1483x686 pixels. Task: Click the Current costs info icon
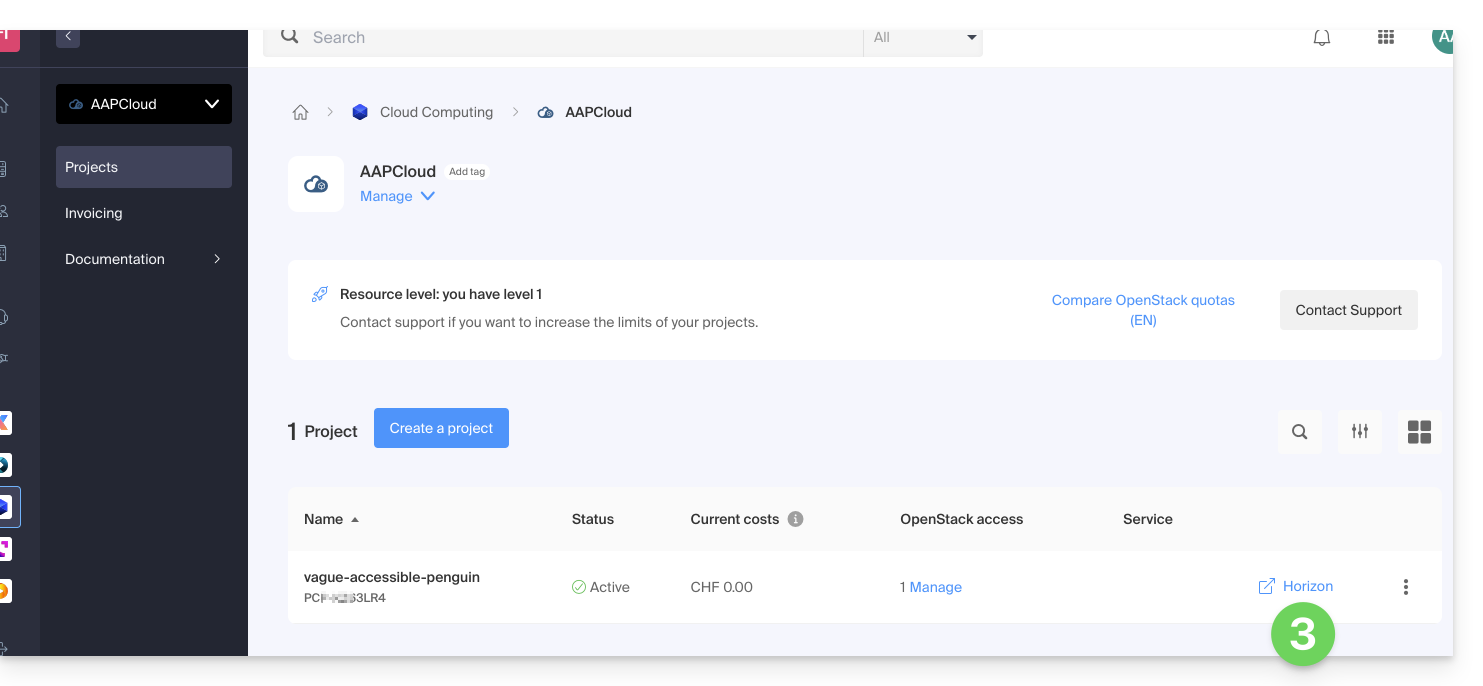[796, 519]
